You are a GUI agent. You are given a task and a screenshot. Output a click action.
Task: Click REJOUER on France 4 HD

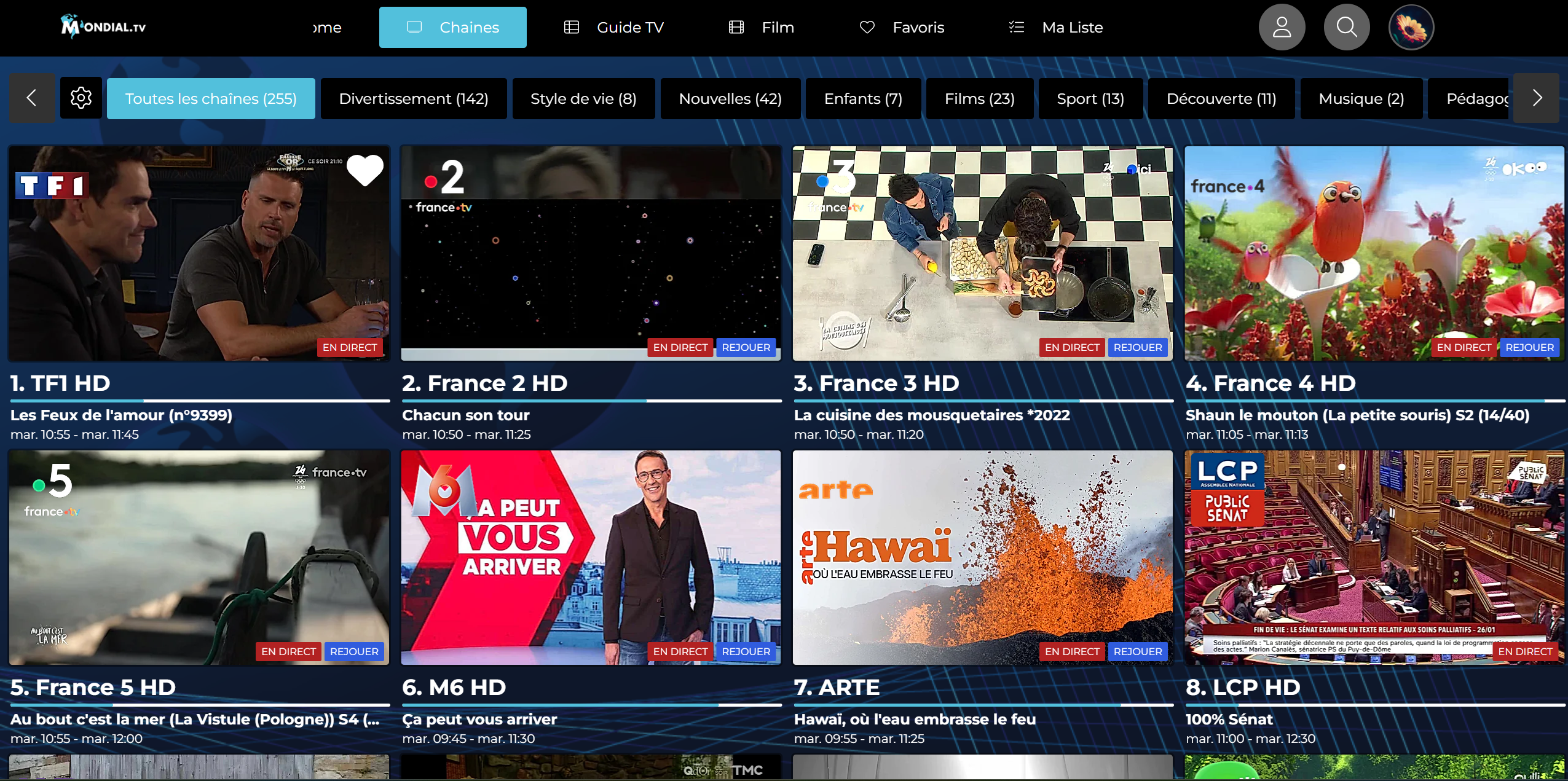(x=1529, y=347)
